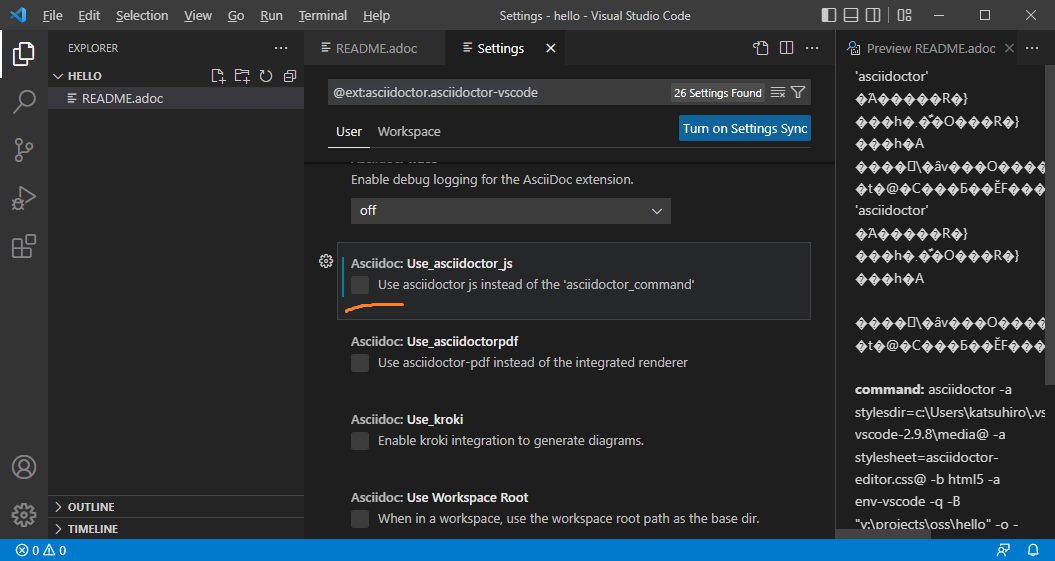Image resolution: width=1055 pixels, height=561 pixels.
Task: Click the '26 Settings Found' badge
Action: [x=718, y=93]
